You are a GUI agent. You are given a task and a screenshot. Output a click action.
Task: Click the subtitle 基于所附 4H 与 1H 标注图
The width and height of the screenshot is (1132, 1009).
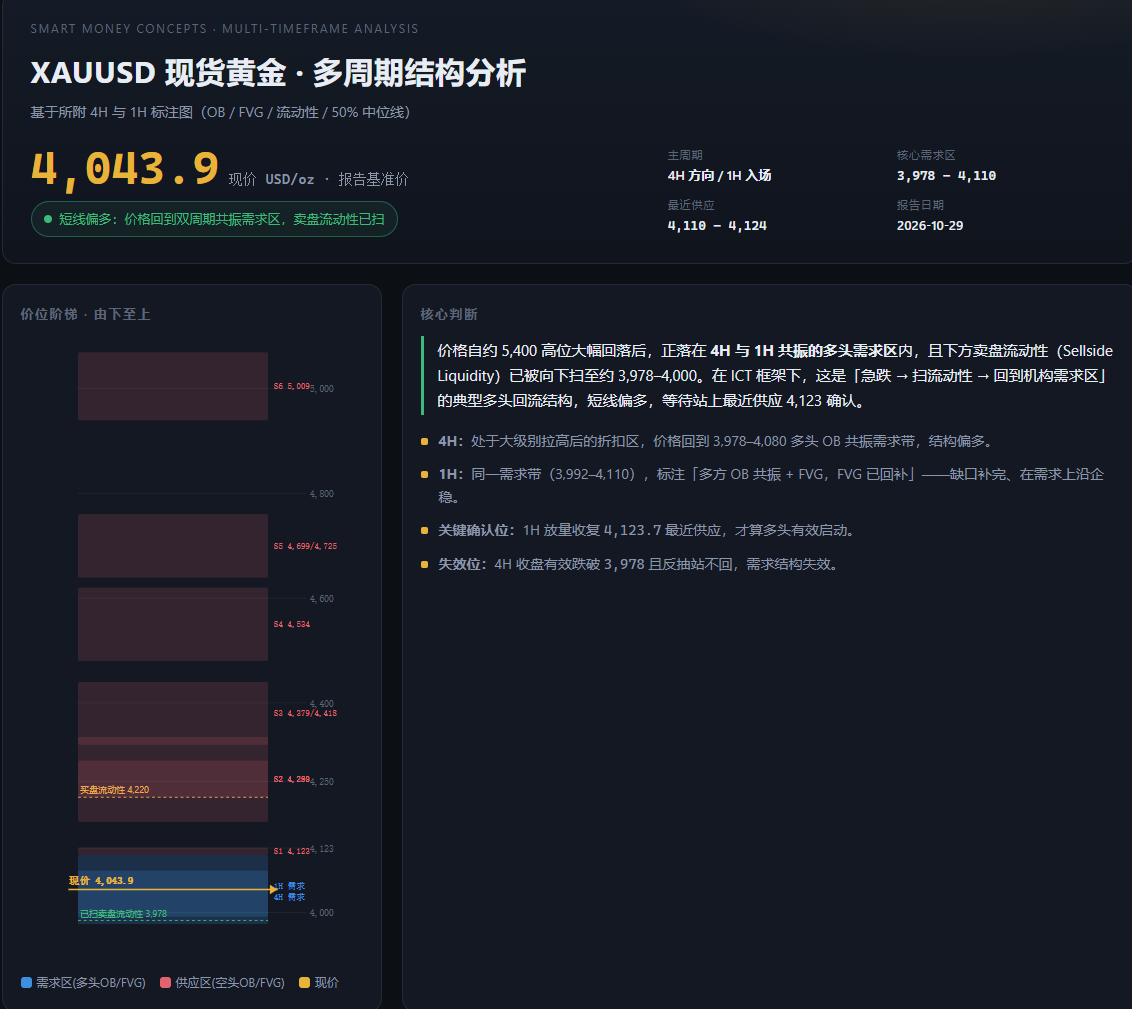click(220, 112)
